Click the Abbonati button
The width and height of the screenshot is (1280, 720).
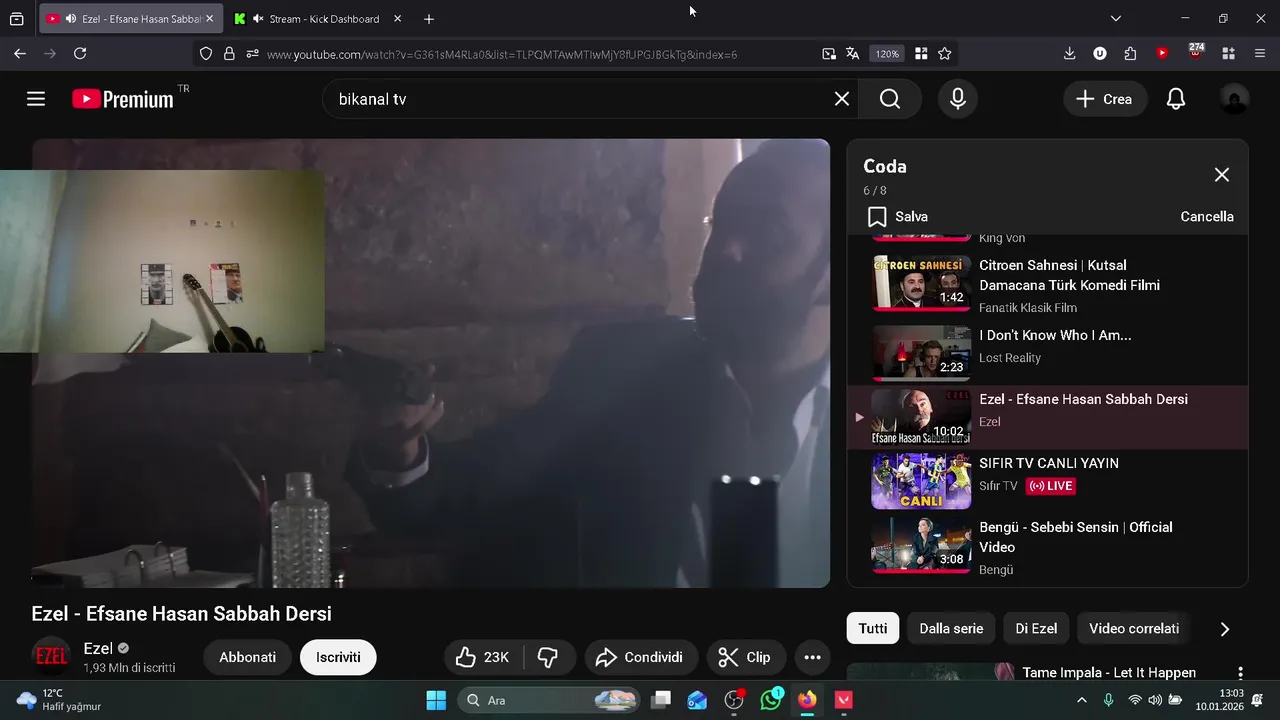point(247,657)
